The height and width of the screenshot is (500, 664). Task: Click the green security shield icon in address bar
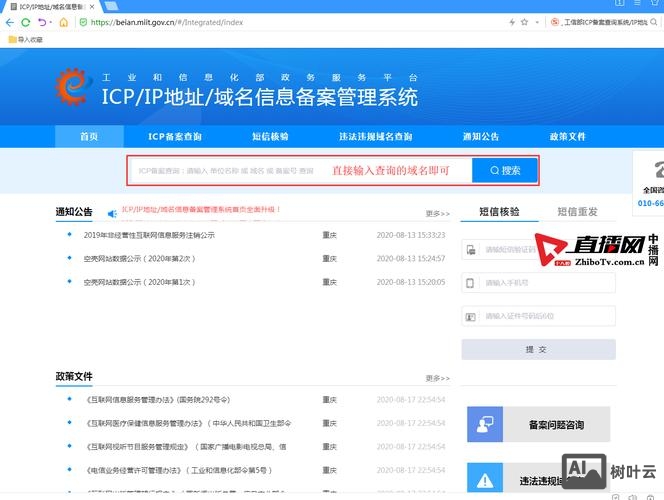click(x=83, y=22)
